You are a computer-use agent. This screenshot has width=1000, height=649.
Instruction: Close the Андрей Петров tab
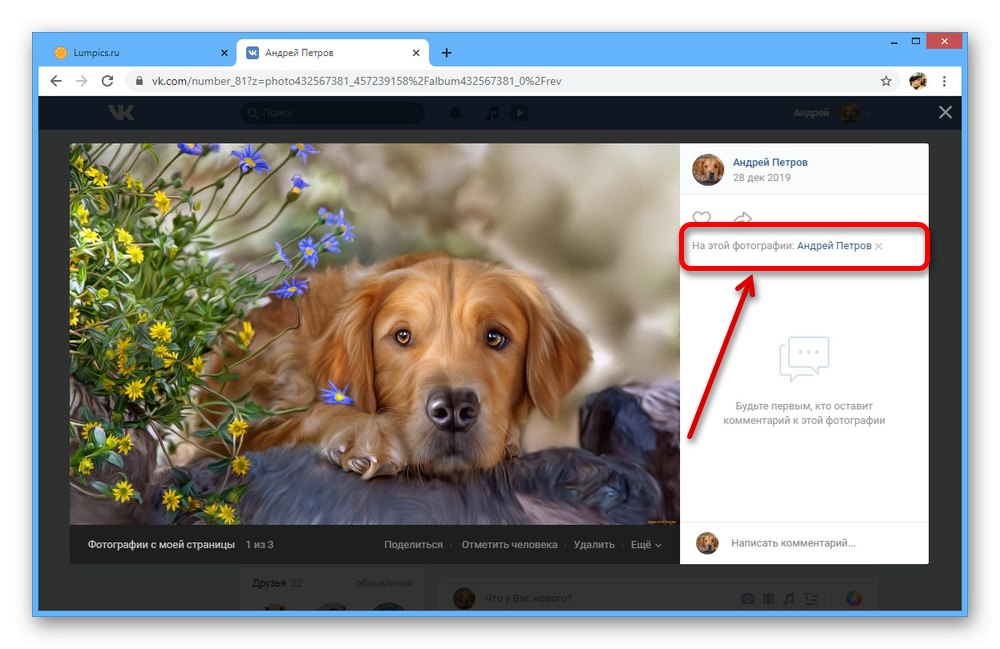click(416, 53)
